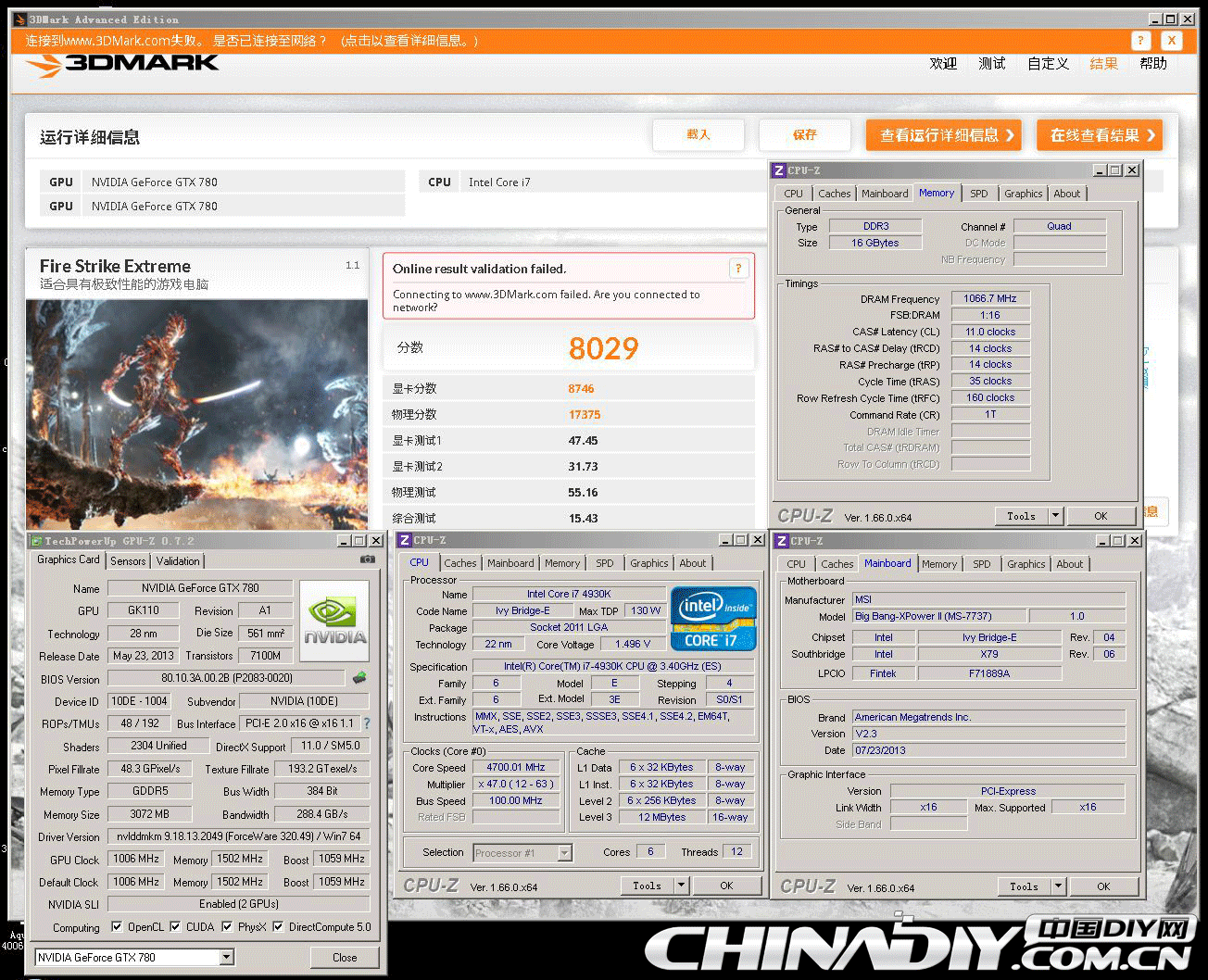1208x980 pixels.
Task: Click the 载入 button in 3DMark
Action: pos(698,135)
